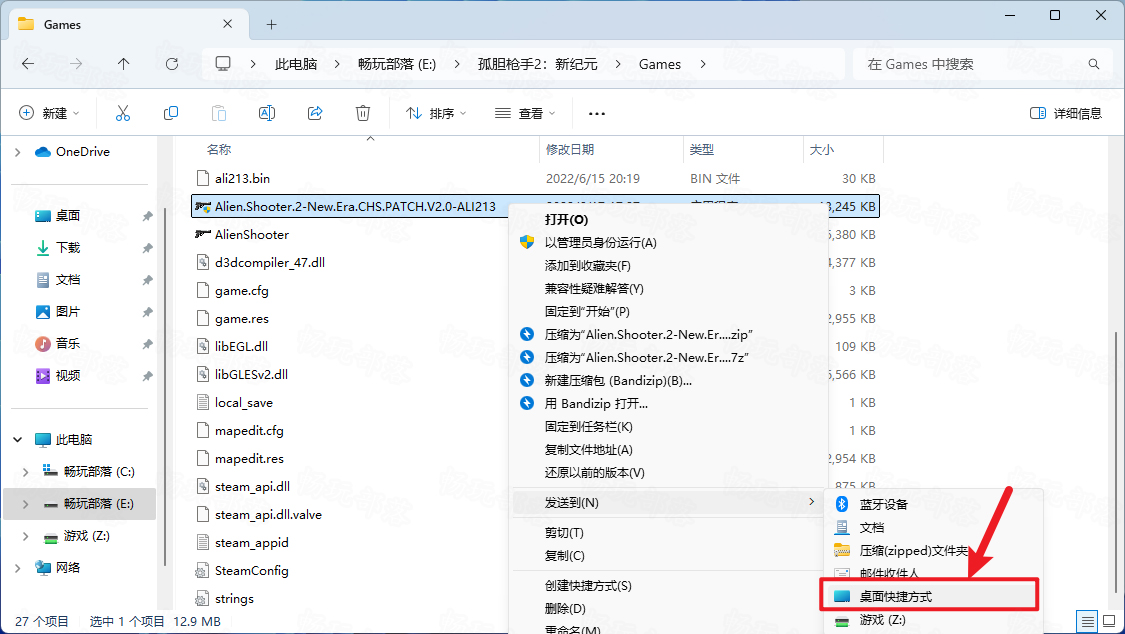Image resolution: width=1125 pixels, height=634 pixels.
Task: Click the PC monitor icon in address bar
Action: click(223, 64)
